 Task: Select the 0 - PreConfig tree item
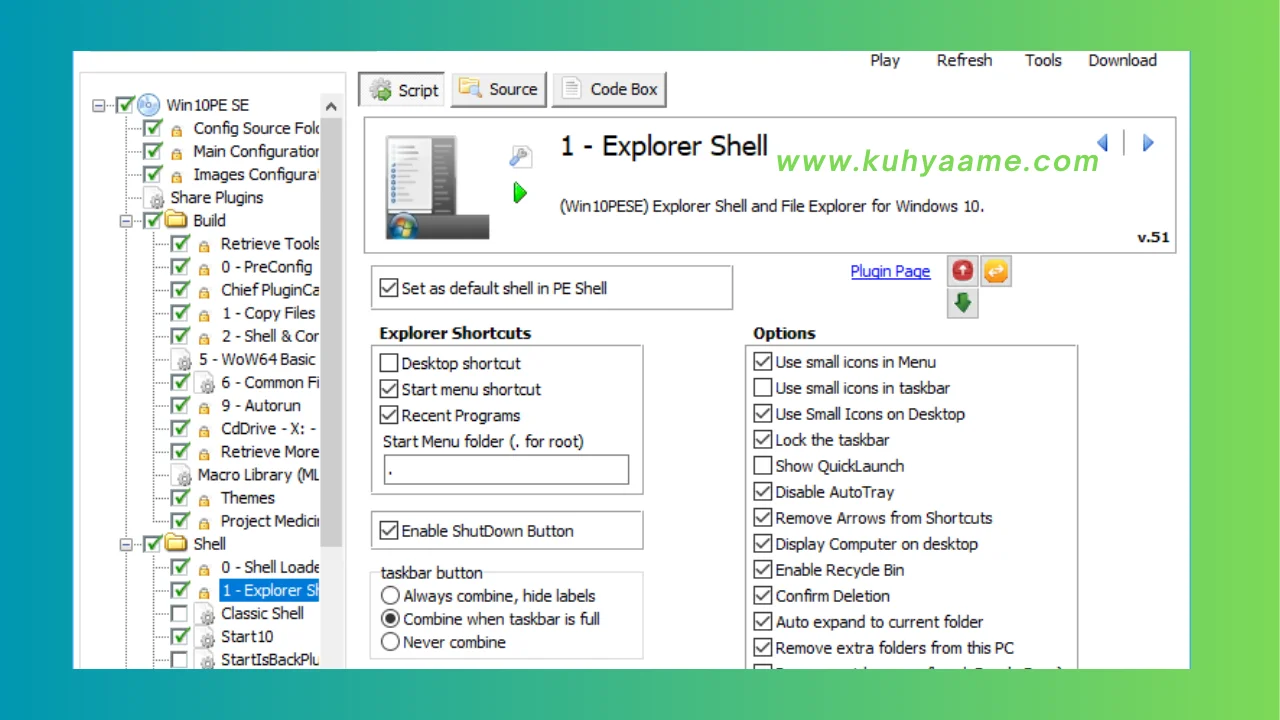[266, 267]
